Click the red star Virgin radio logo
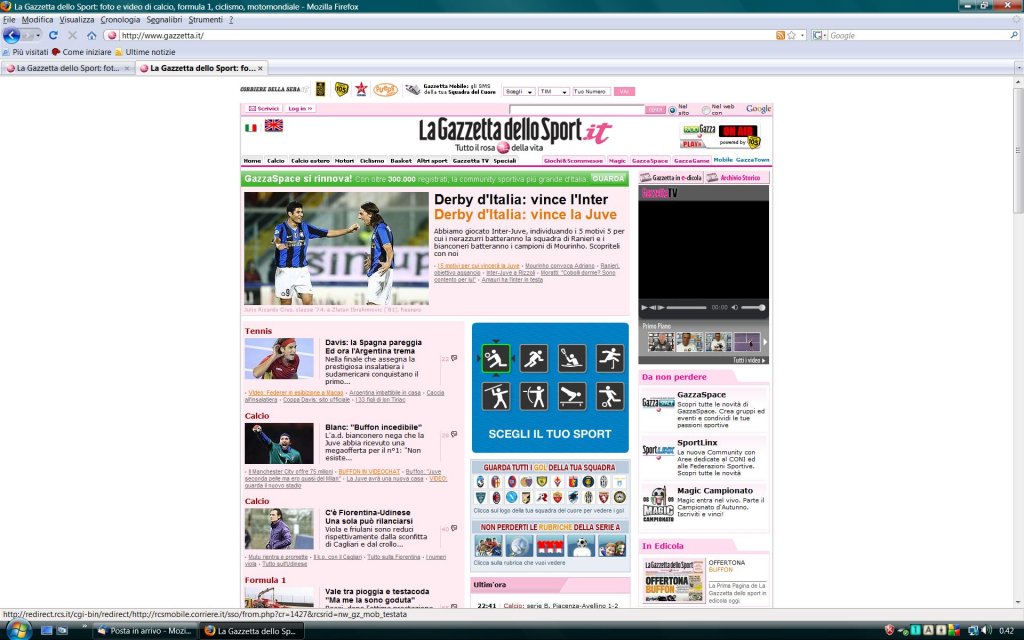 [361, 89]
